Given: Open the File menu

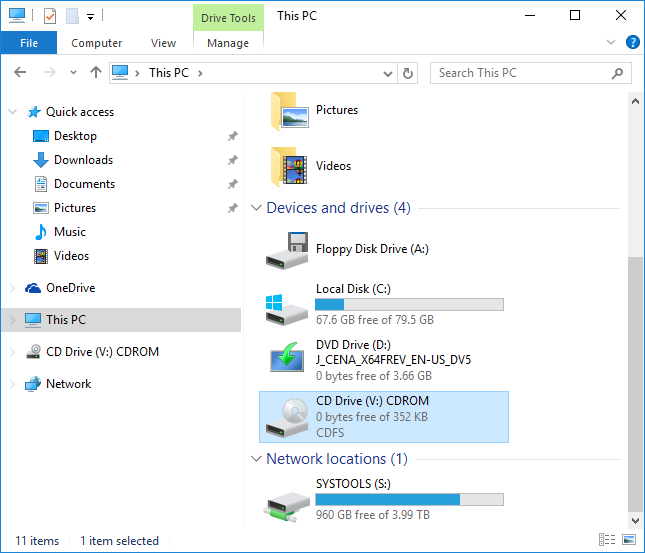Looking at the screenshot, I should (x=29, y=43).
